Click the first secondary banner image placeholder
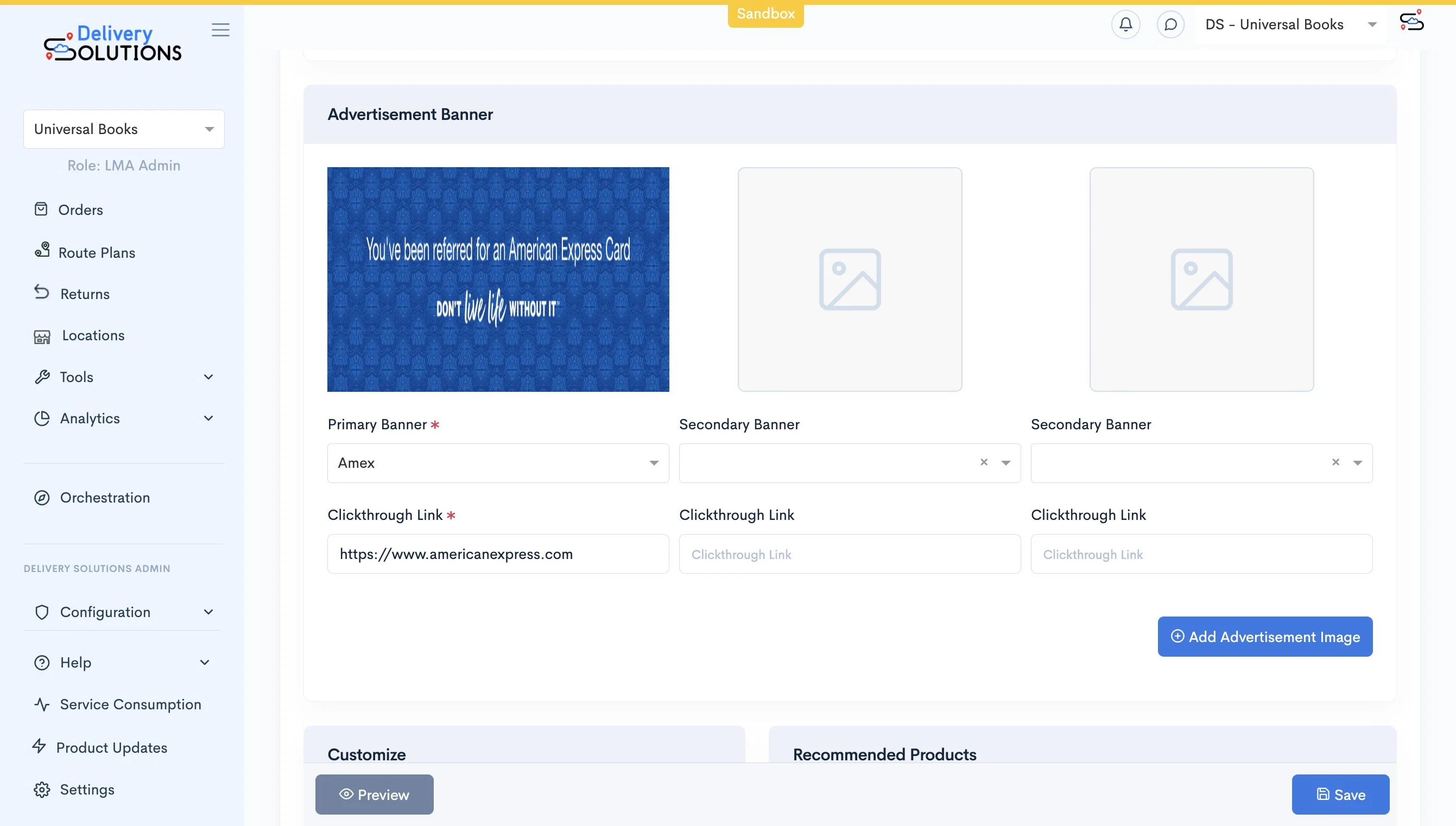 pyautogui.click(x=850, y=279)
